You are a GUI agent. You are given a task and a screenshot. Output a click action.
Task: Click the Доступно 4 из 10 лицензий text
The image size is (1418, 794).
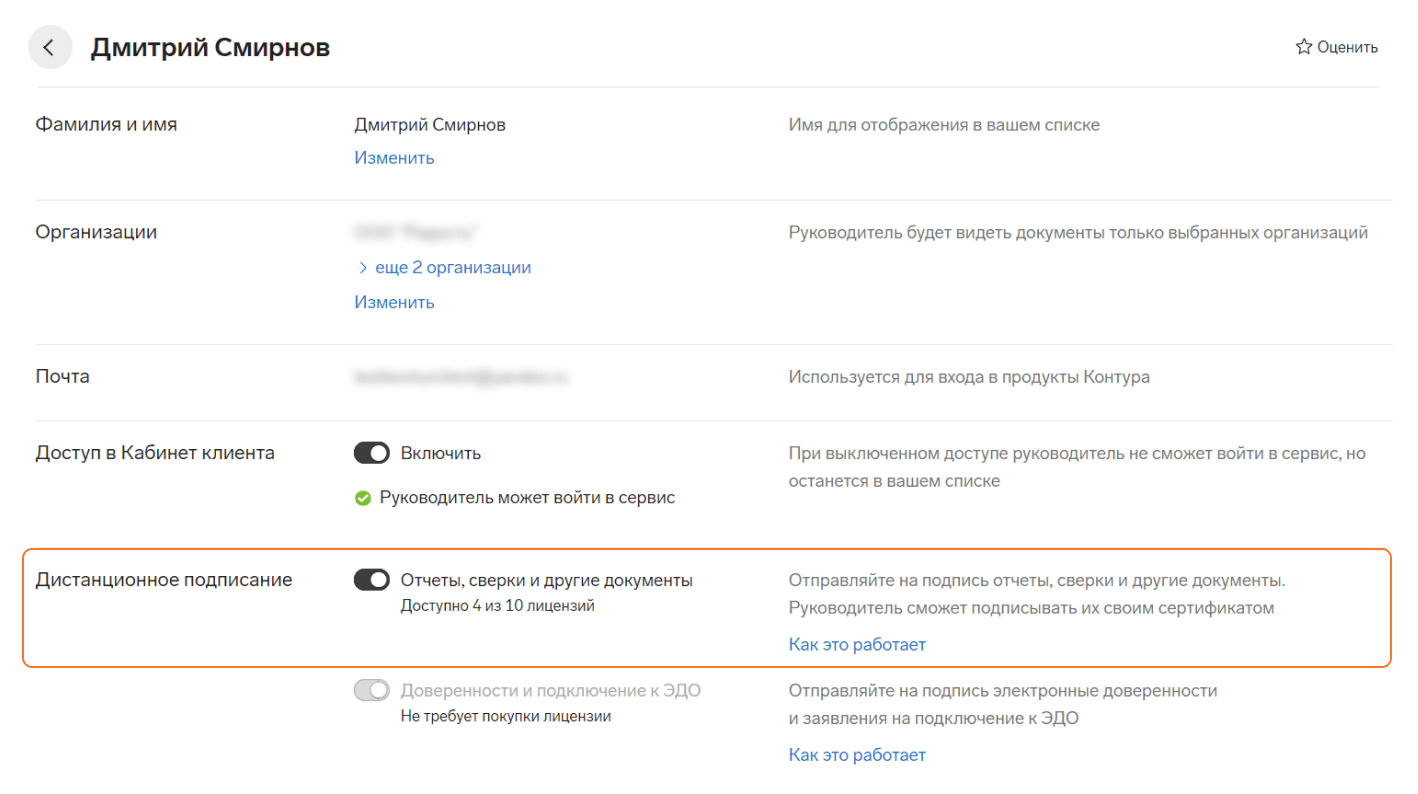pyautogui.click(x=497, y=606)
